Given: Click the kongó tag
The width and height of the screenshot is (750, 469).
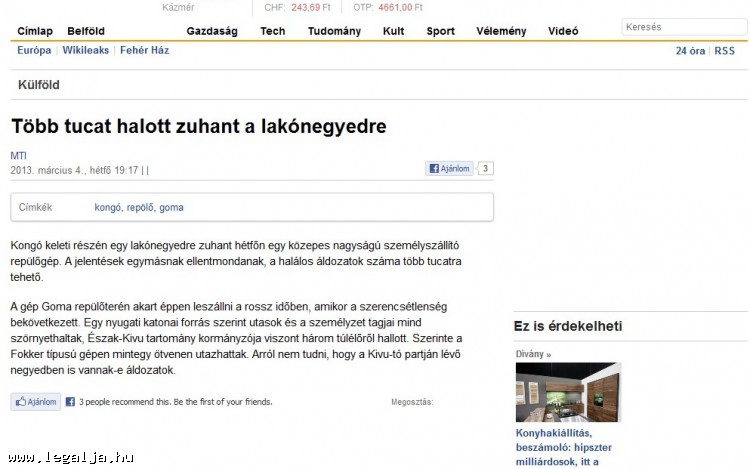Looking at the screenshot, I should click(x=107, y=208).
